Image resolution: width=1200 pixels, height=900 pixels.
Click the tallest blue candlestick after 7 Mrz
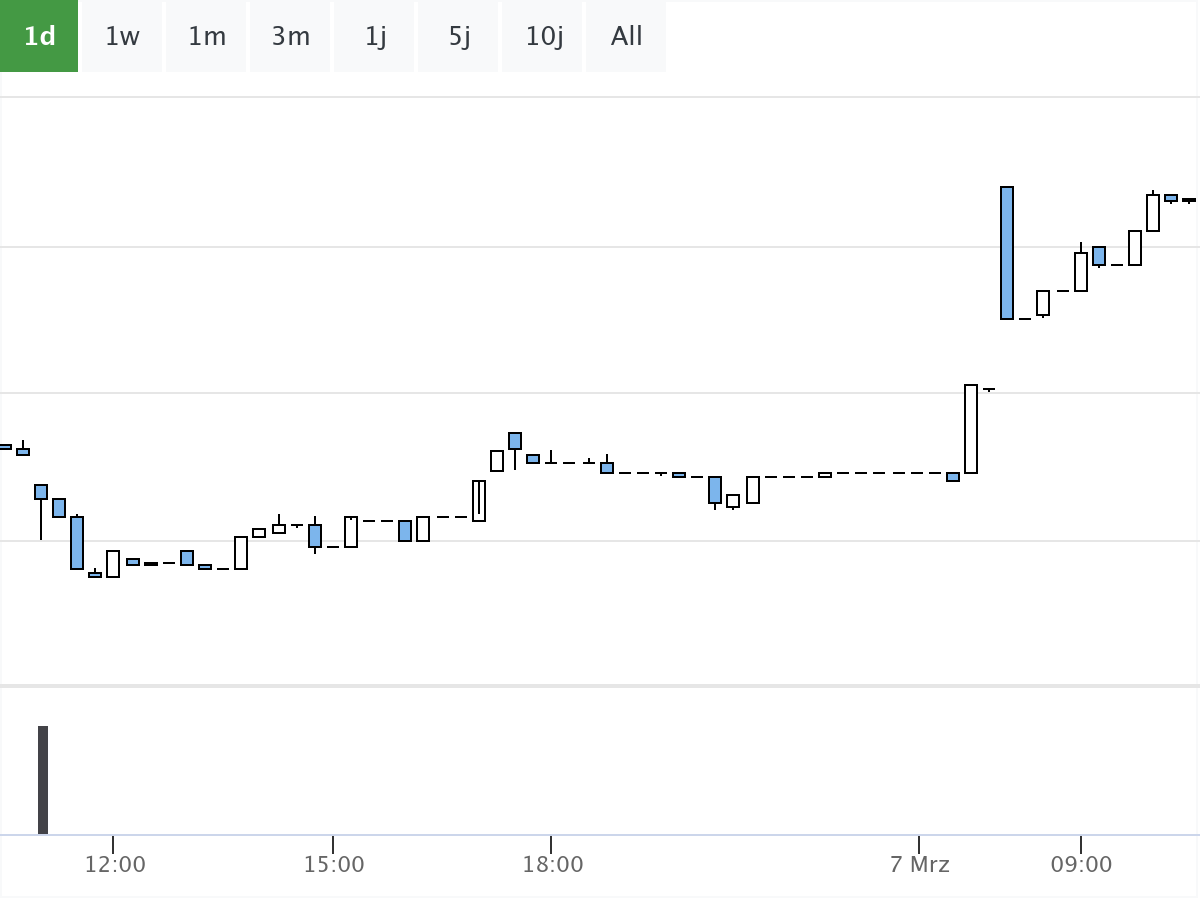[1007, 253]
